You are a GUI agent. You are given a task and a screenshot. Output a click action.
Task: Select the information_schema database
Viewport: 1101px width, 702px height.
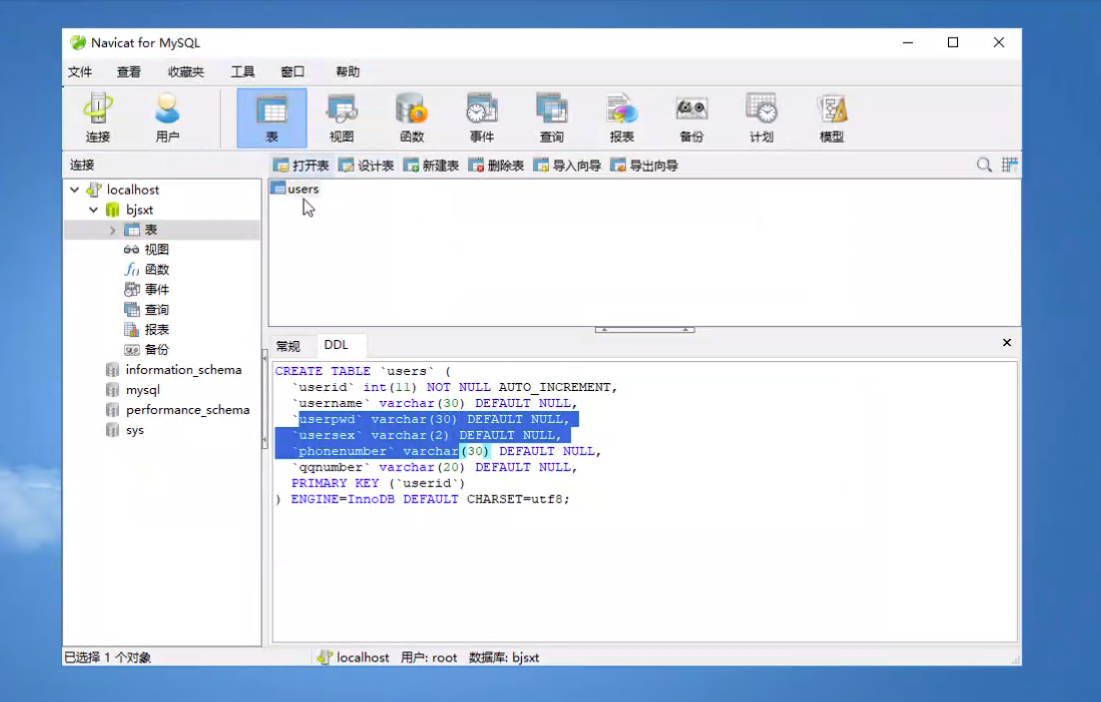[x=183, y=369]
